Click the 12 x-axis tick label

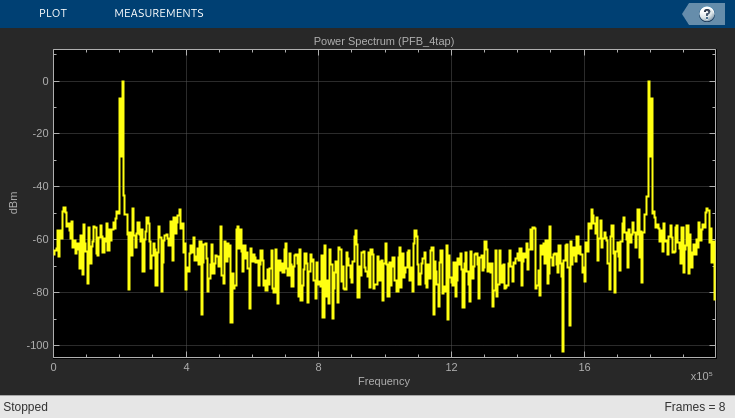click(x=451, y=367)
